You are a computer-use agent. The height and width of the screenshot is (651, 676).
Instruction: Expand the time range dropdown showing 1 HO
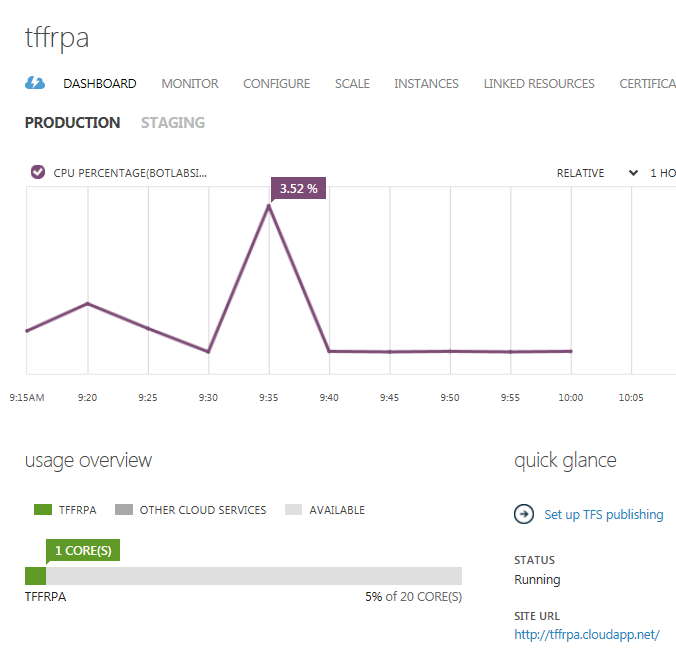(x=662, y=173)
